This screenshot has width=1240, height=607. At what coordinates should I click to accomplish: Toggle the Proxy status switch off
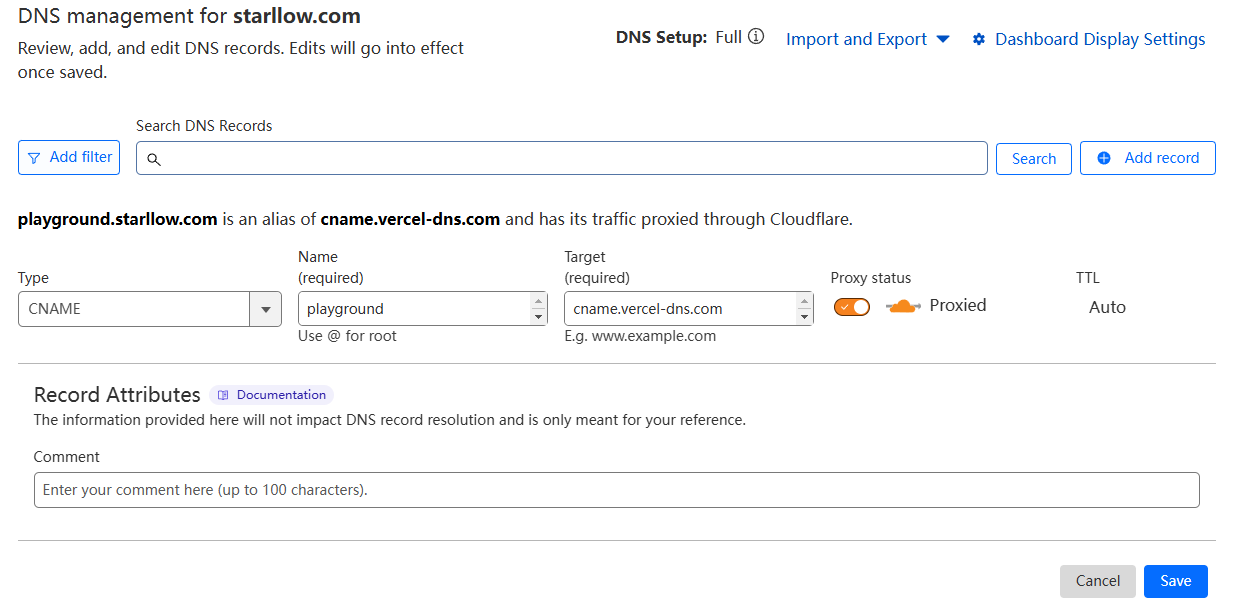coord(852,307)
